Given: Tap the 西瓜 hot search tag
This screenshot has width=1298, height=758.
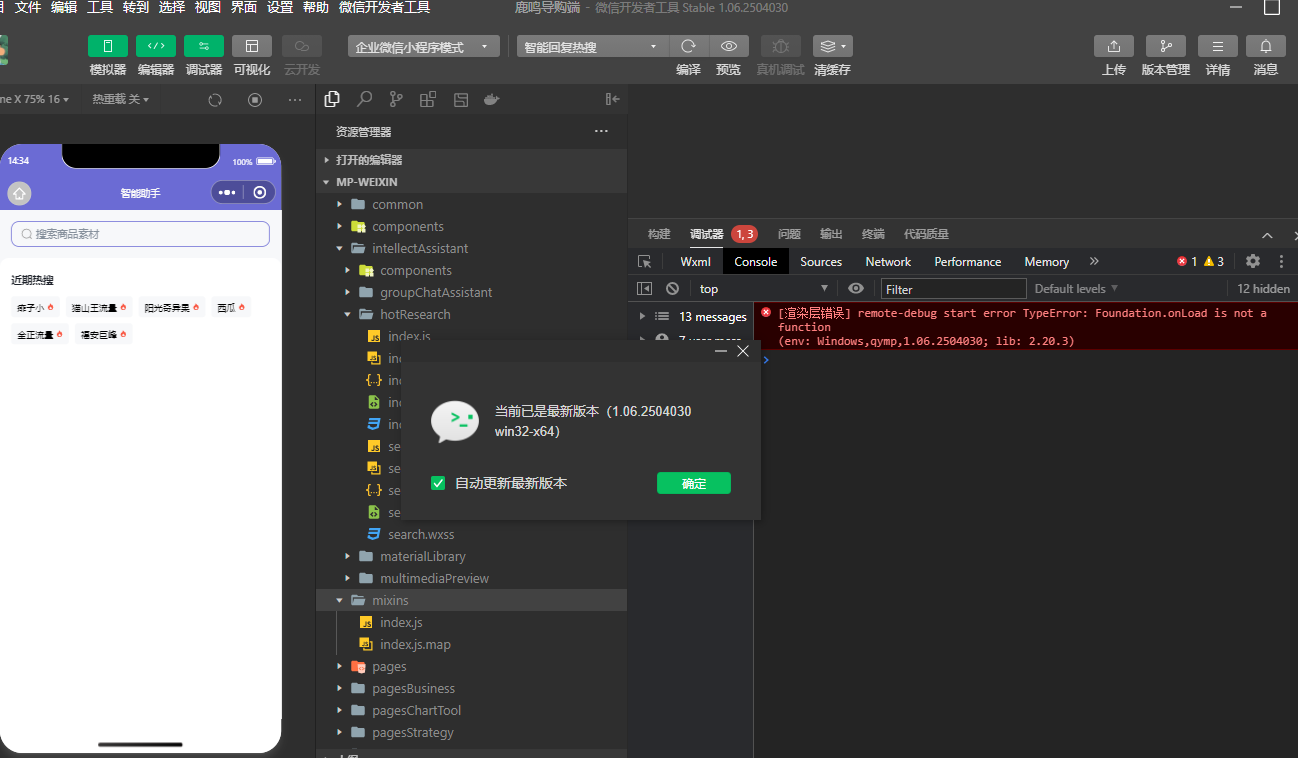Looking at the screenshot, I should point(231,308).
